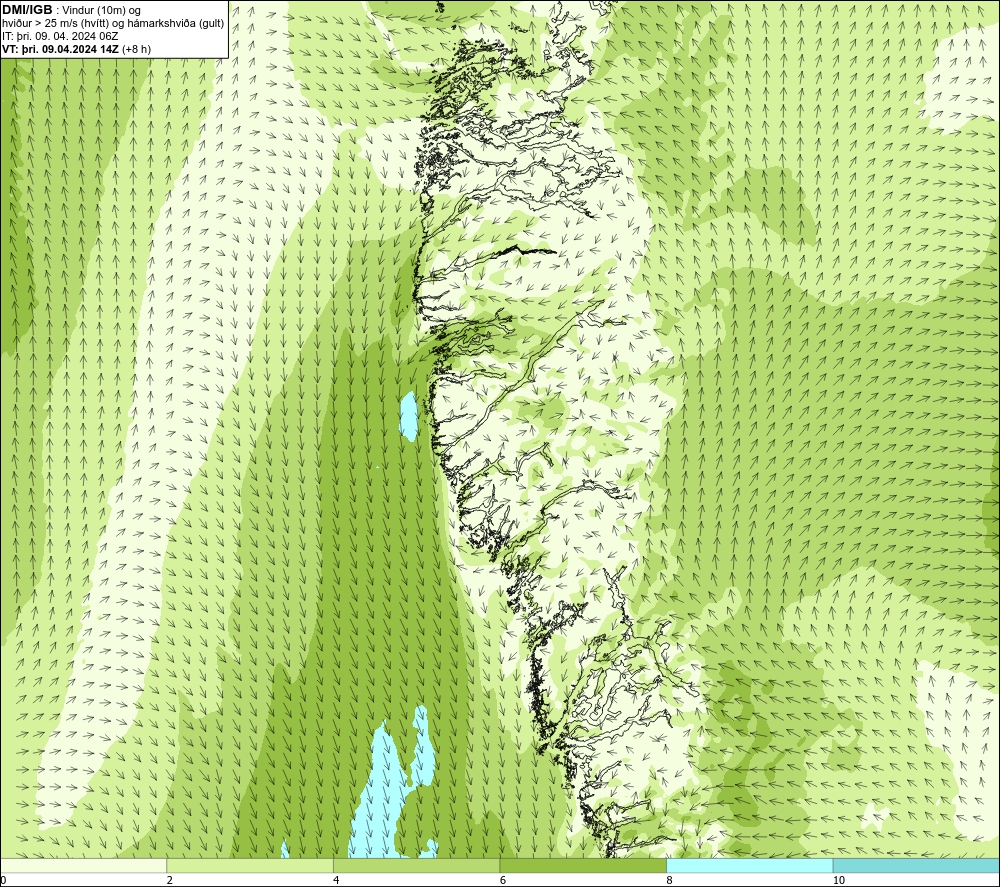Click the DMI/IGB title text
This screenshot has height=887, width=1000.
[x=27, y=10]
